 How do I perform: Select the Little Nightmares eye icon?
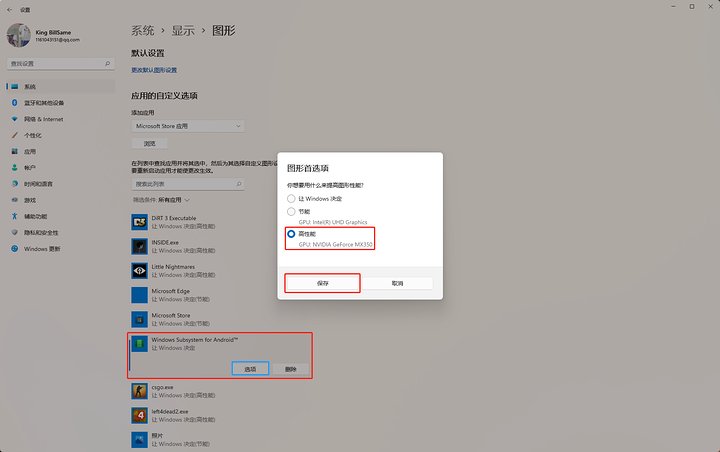pyautogui.click(x=139, y=271)
